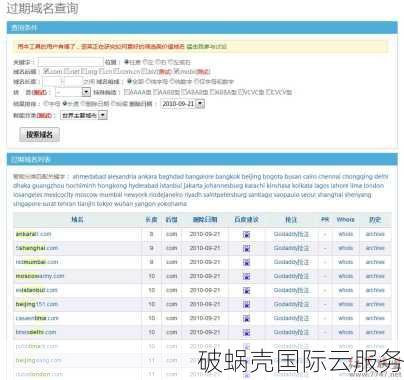The height and width of the screenshot is (380, 404).
Task: Open the 世界主要城市 category dropdown
Action: pos(84,115)
